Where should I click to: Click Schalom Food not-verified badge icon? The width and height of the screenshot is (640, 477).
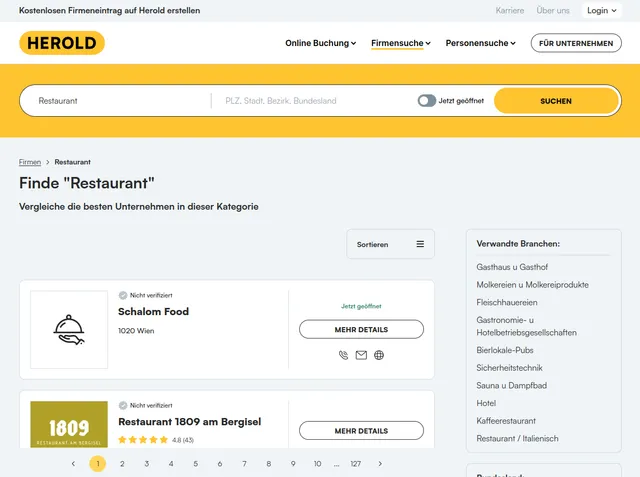pyautogui.click(x=122, y=295)
